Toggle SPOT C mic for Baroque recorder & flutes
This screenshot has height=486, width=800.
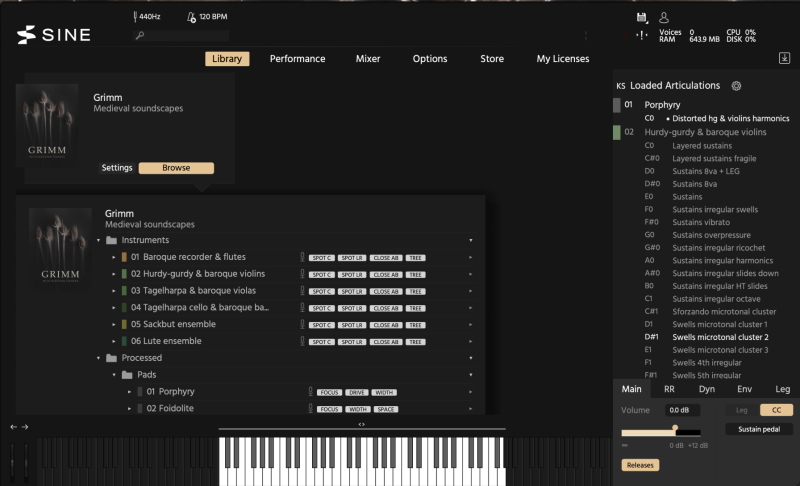pos(321,258)
